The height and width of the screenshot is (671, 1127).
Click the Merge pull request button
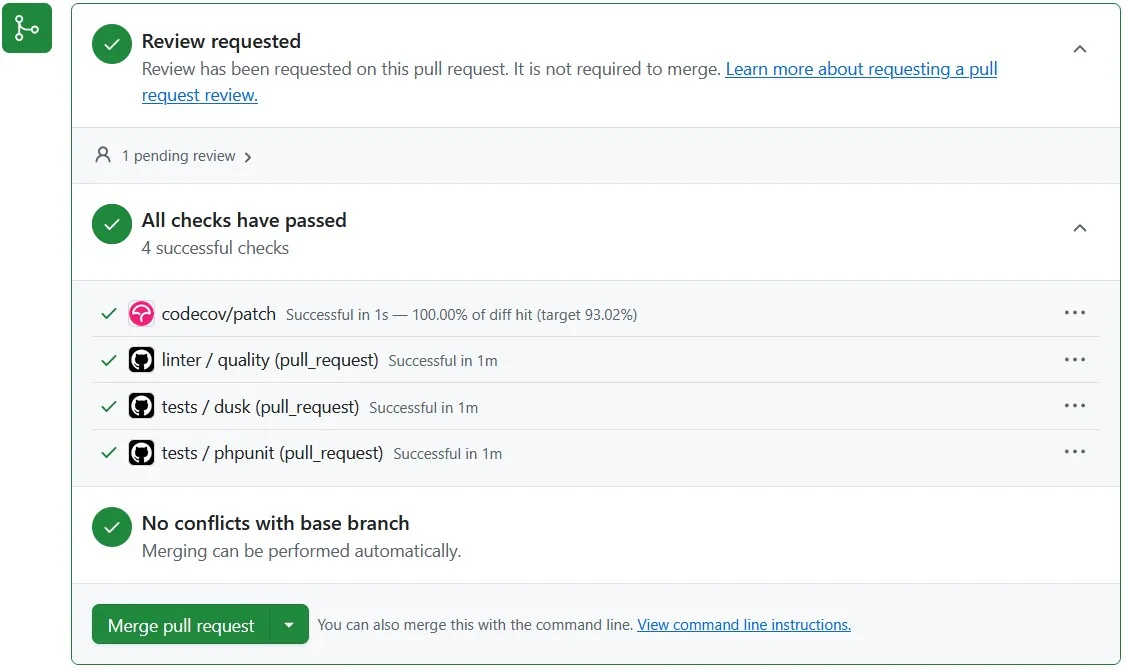tap(181, 625)
